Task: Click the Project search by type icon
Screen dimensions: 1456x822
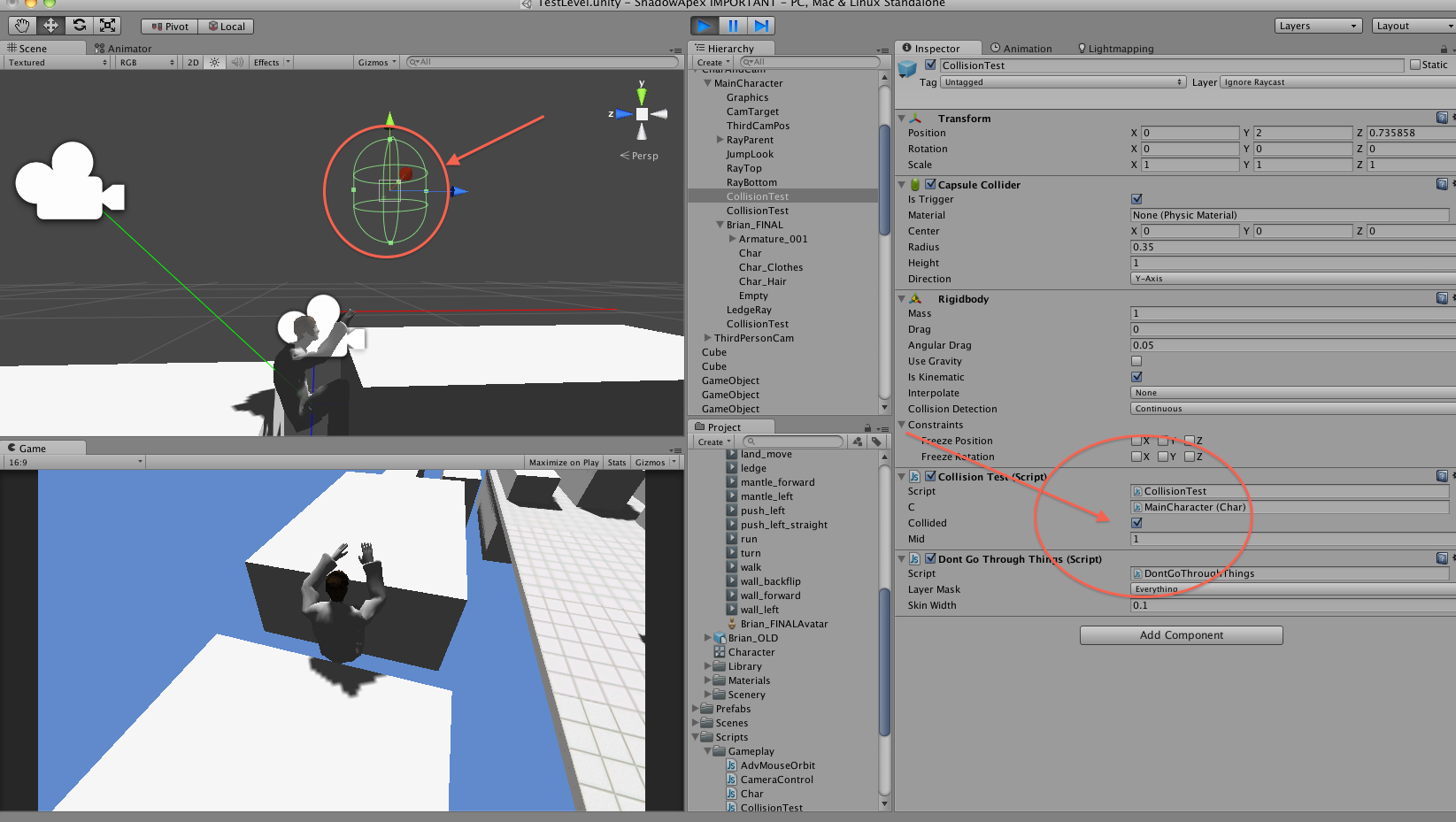Action: pos(857,442)
